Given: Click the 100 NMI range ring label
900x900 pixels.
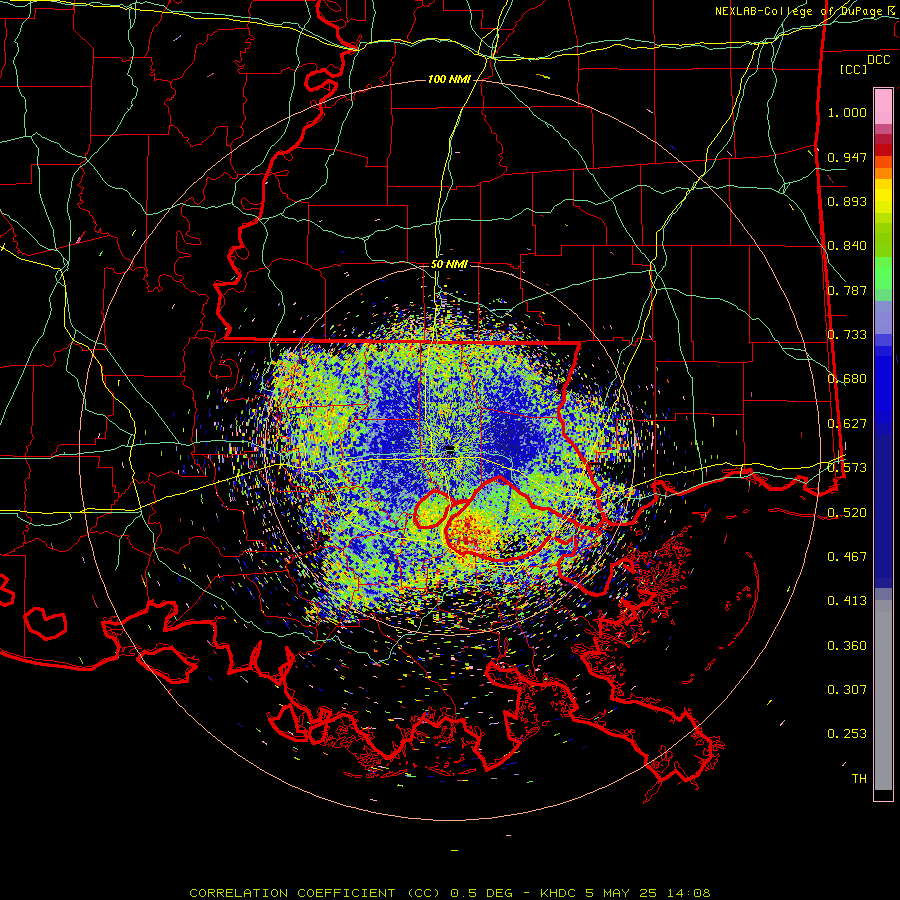Looking at the screenshot, I should click(449, 79).
